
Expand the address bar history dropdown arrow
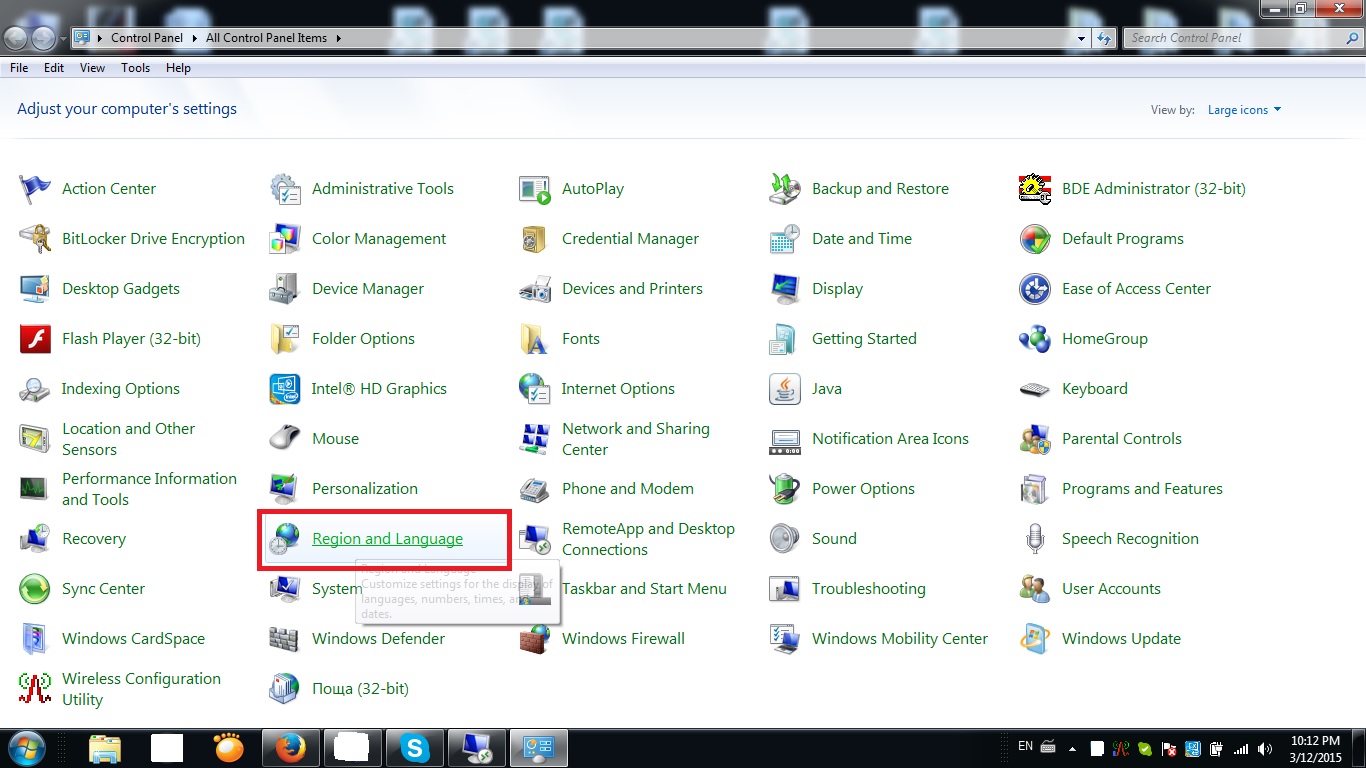click(x=1082, y=38)
